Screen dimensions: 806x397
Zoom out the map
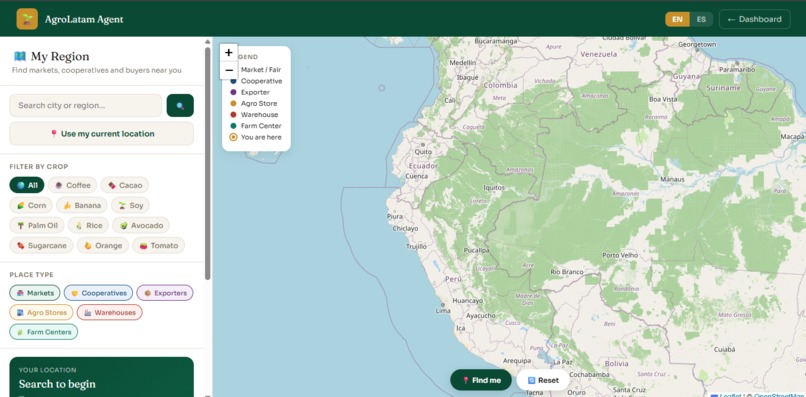[x=229, y=70]
